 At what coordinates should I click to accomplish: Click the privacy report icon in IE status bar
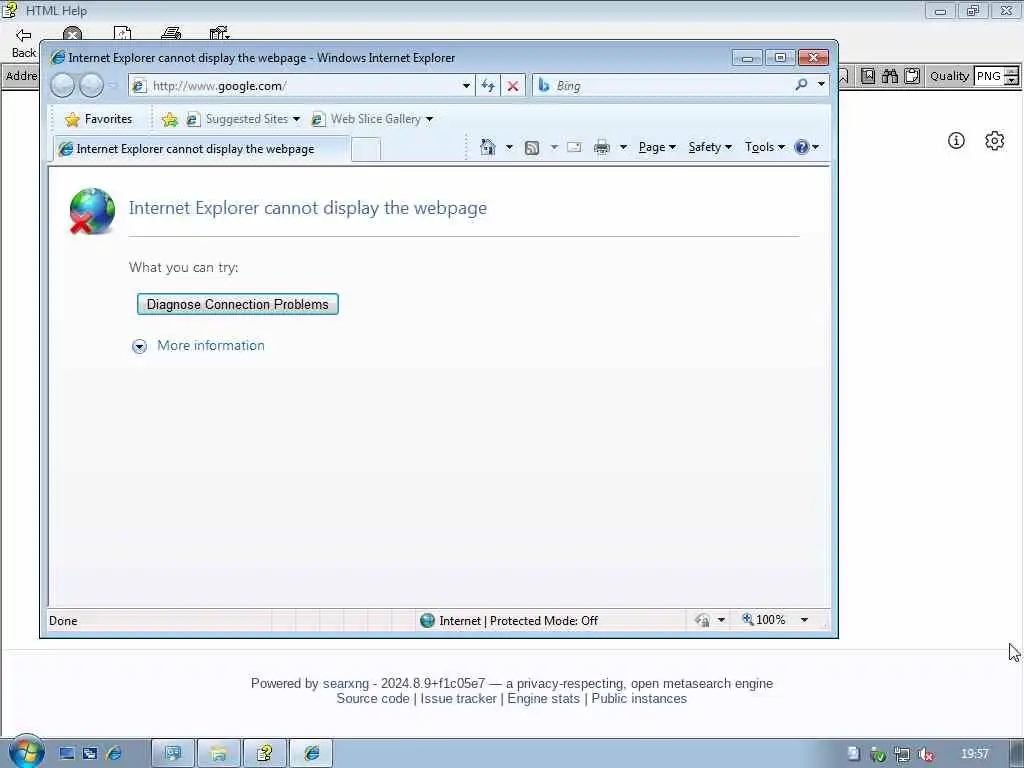pyautogui.click(x=703, y=620)
